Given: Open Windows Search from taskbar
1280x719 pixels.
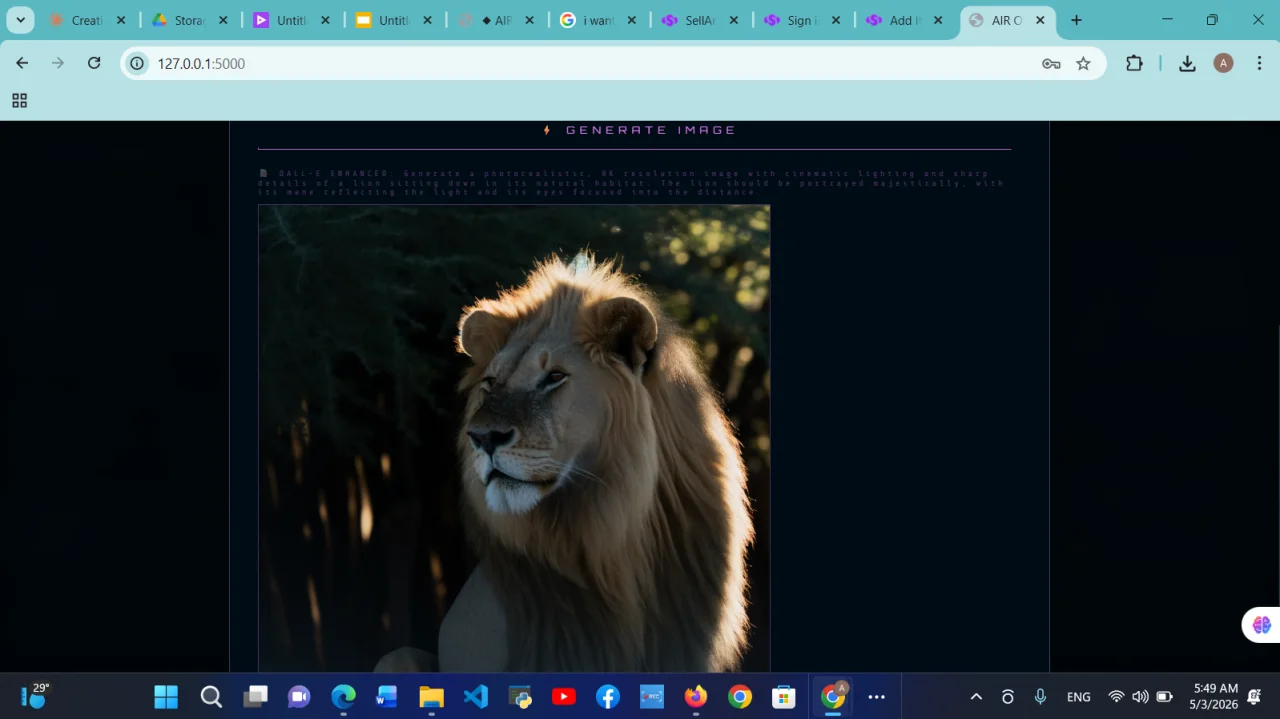Looking at the screenshot, I should (211, 697).
